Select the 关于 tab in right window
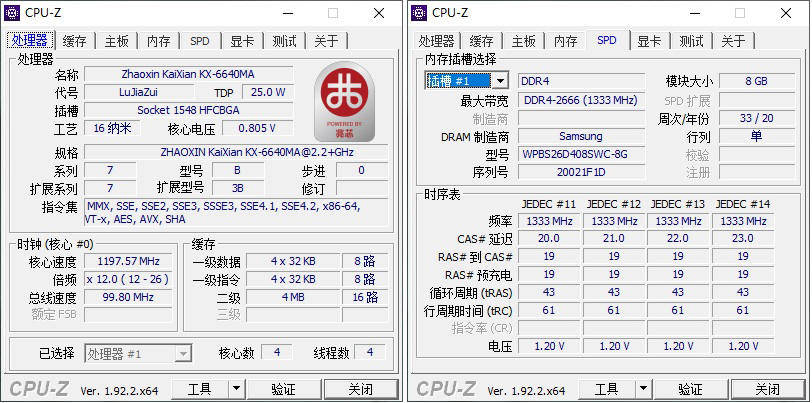Image resolution: width=812 pixels, height=403 pixels. pyautogui.click(x=733, y=41)
